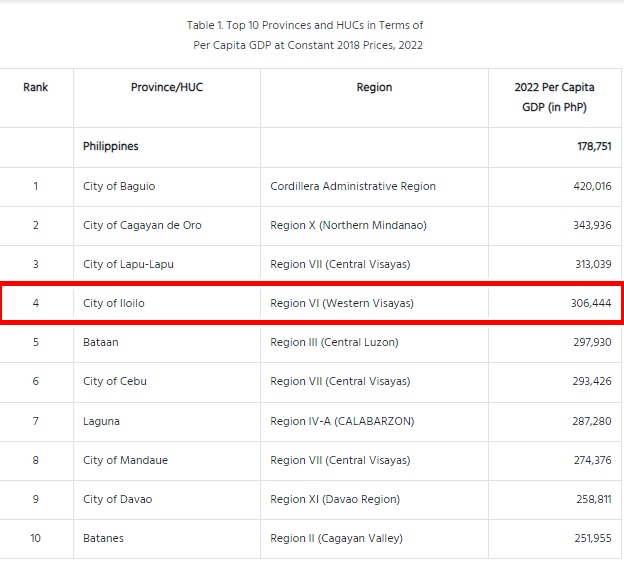Click the value 274,376

(x=593, y=460)
